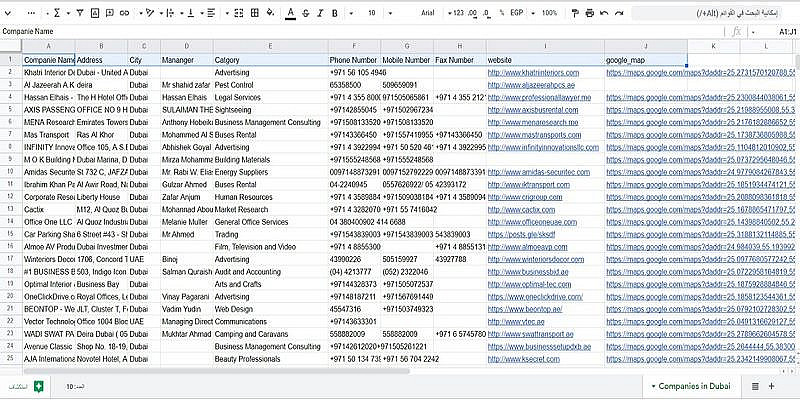
Task: Select the Camping and Caravans cell
Action: click(x=271, y=334)
